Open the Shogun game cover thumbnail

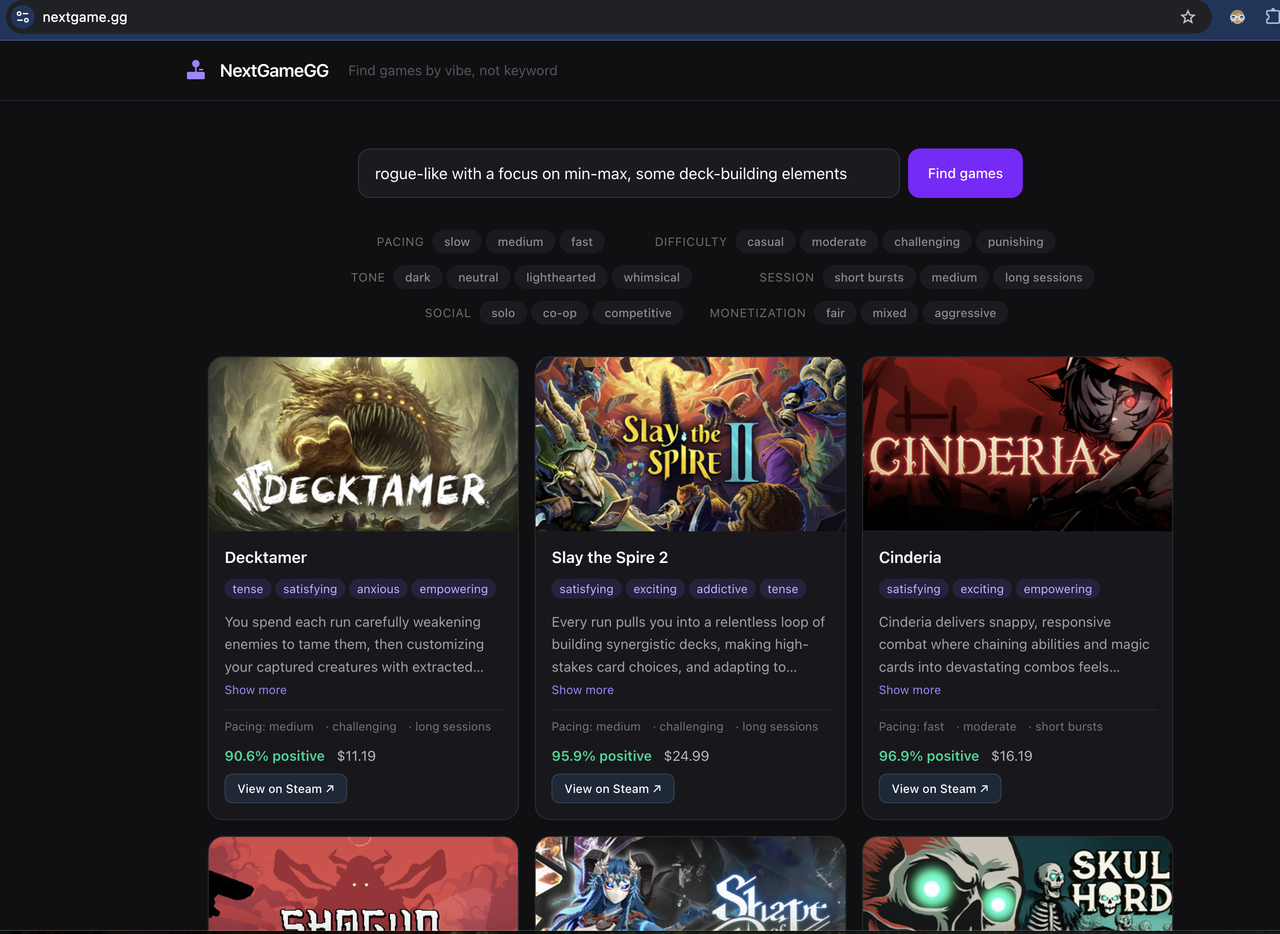(363, 884)
